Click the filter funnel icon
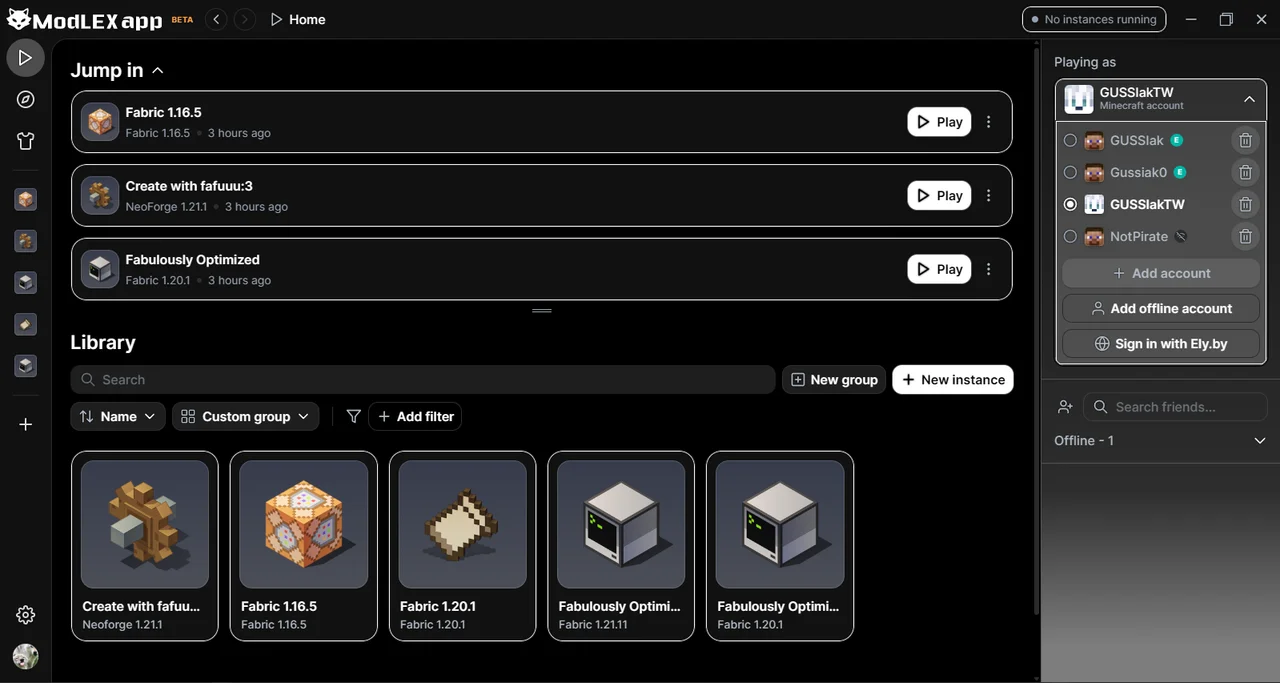This screenshot has height=683, width=1280. click(353, 416)
